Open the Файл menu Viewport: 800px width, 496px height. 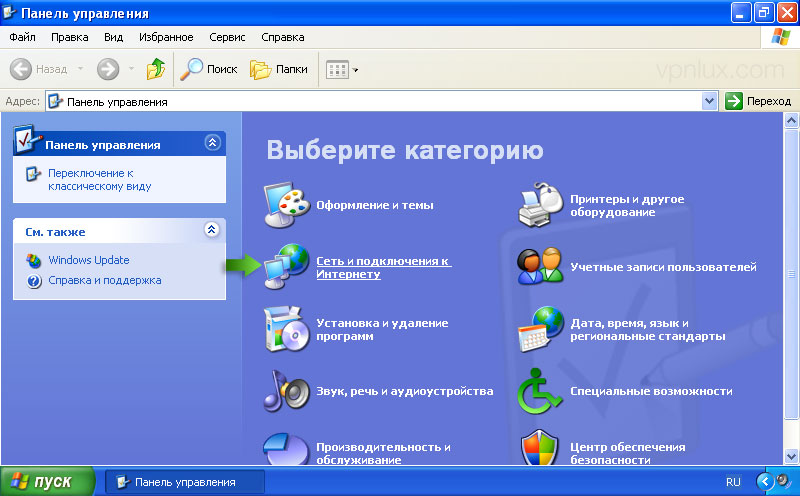22,37
